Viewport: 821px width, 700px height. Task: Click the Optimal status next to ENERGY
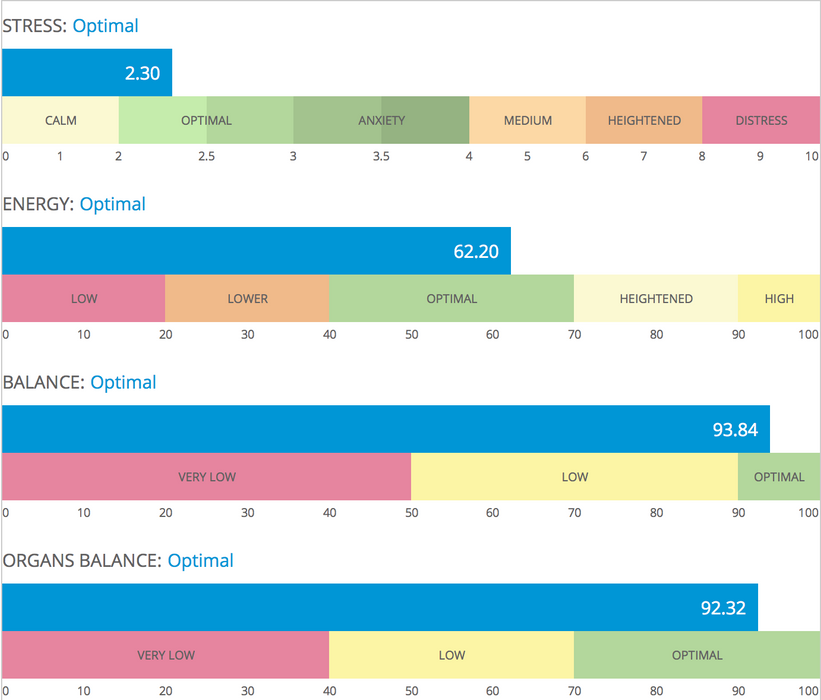pos(112,204)
